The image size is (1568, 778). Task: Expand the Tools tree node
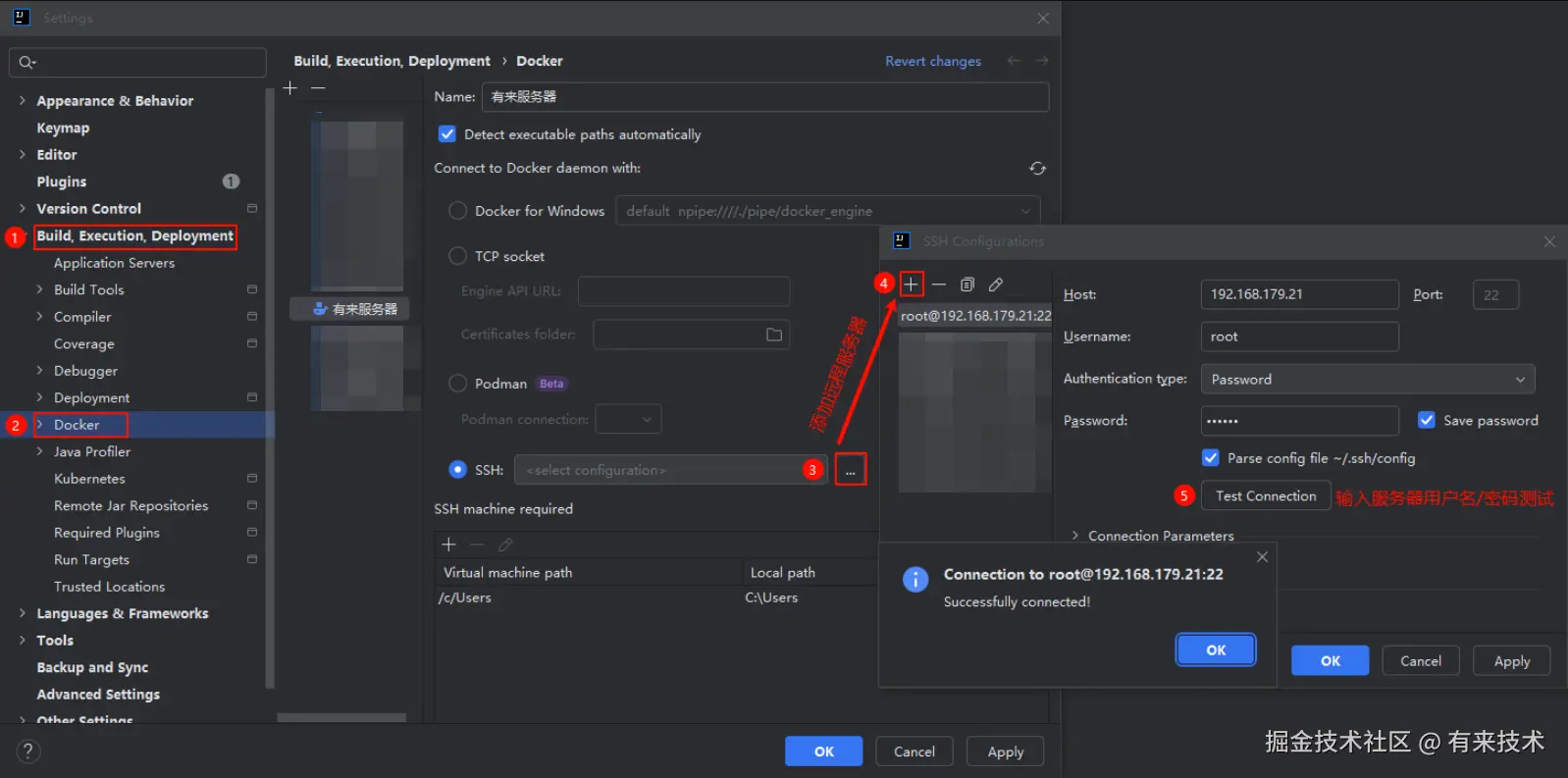click(x=23, y=641)
